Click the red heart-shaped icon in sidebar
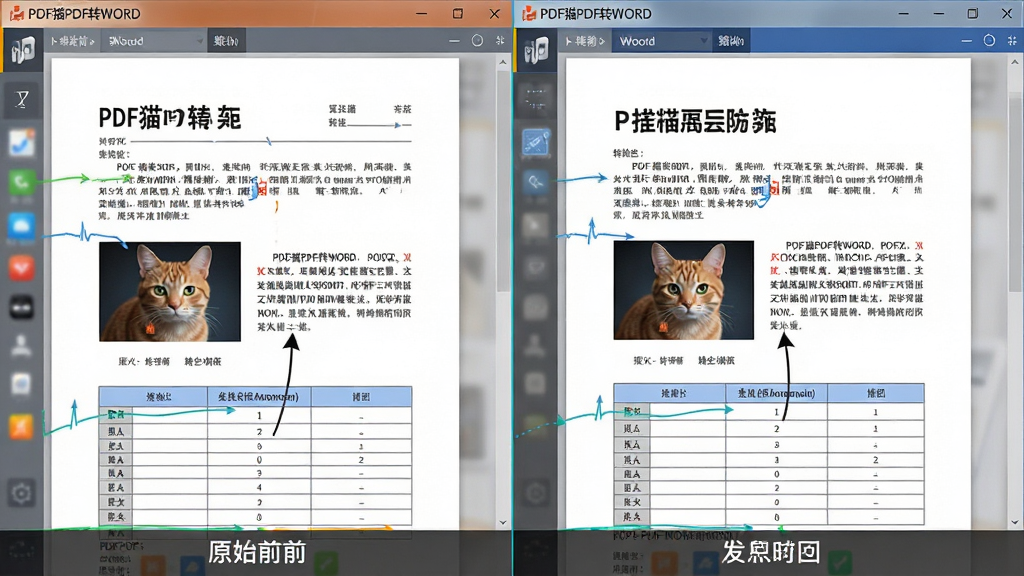This screenshot has height=576, width=1024. coord(22,268)
